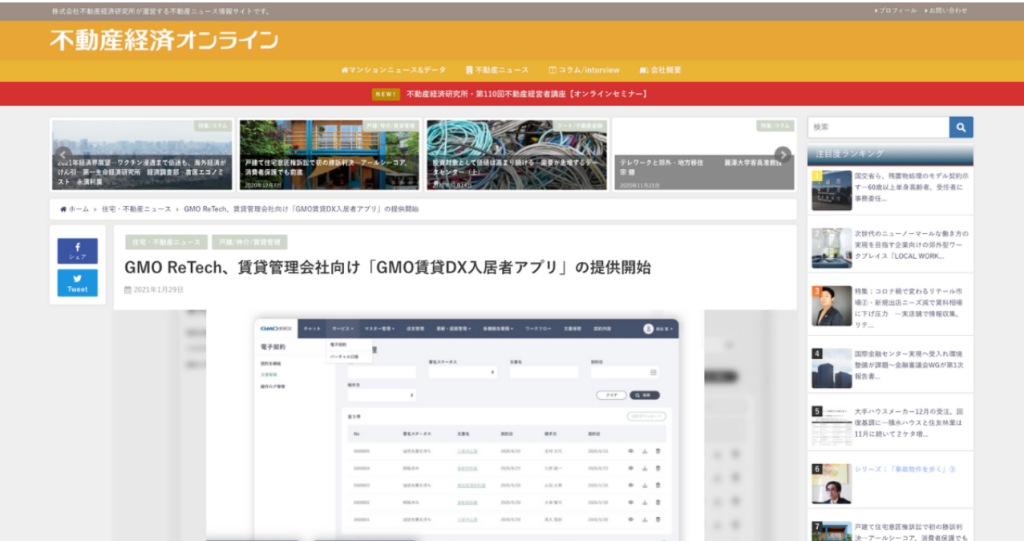Open the プロフィール link in top bar
This screenshot has height=541, width=1024.
coord(894,10)
